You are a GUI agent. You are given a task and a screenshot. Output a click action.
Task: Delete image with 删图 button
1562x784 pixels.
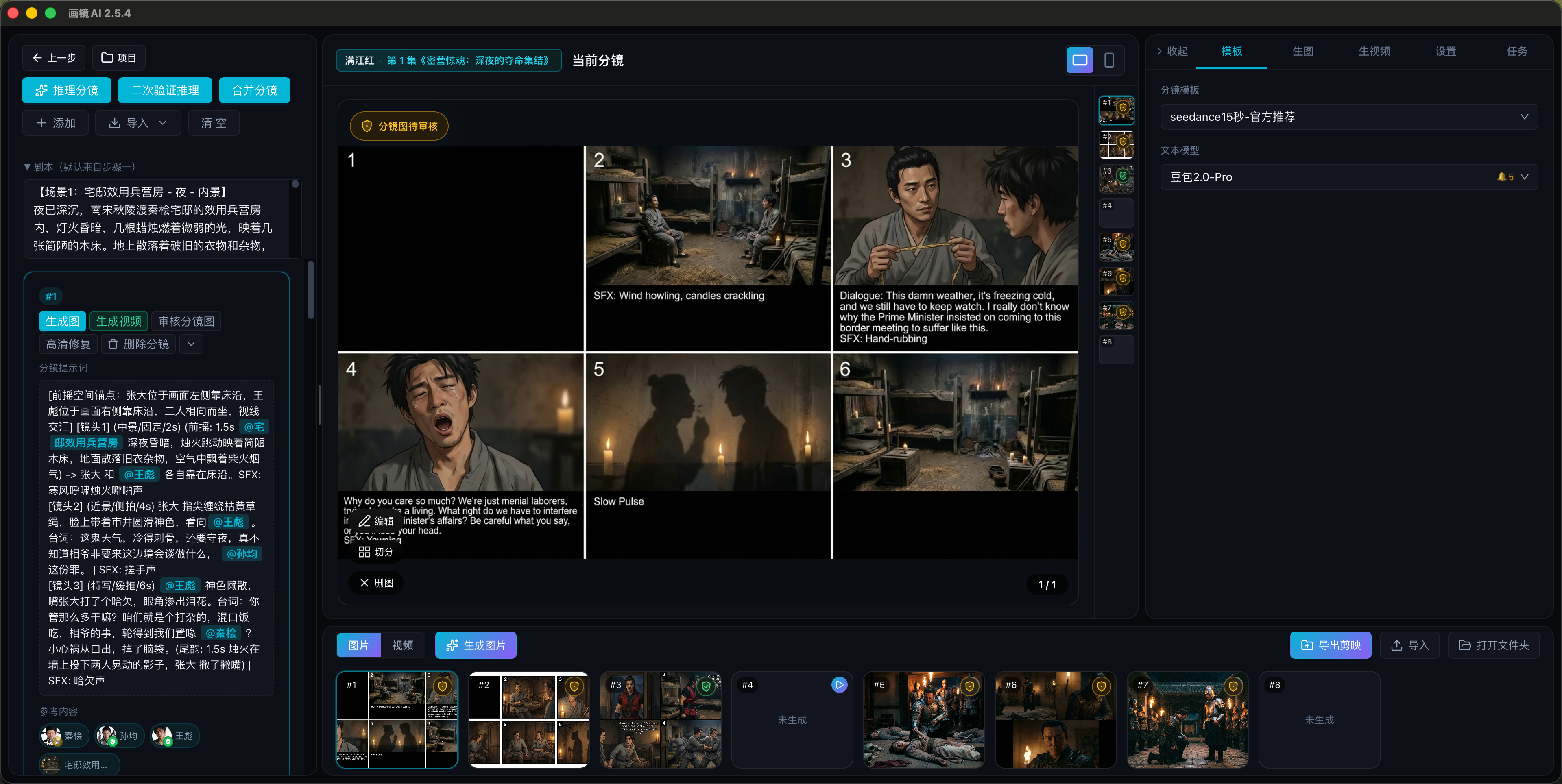(x=376, y=583)
